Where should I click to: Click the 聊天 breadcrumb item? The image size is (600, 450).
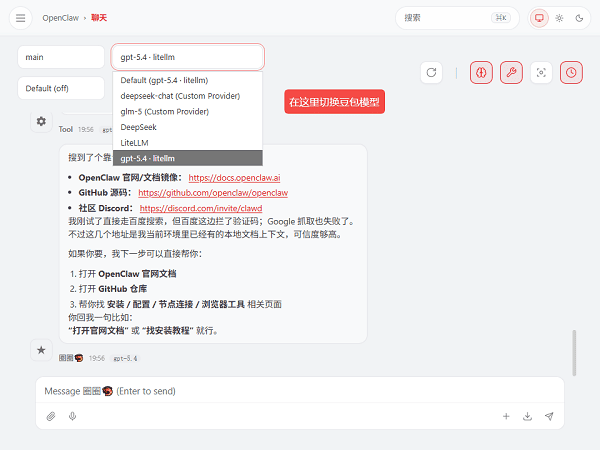point(99,18)
